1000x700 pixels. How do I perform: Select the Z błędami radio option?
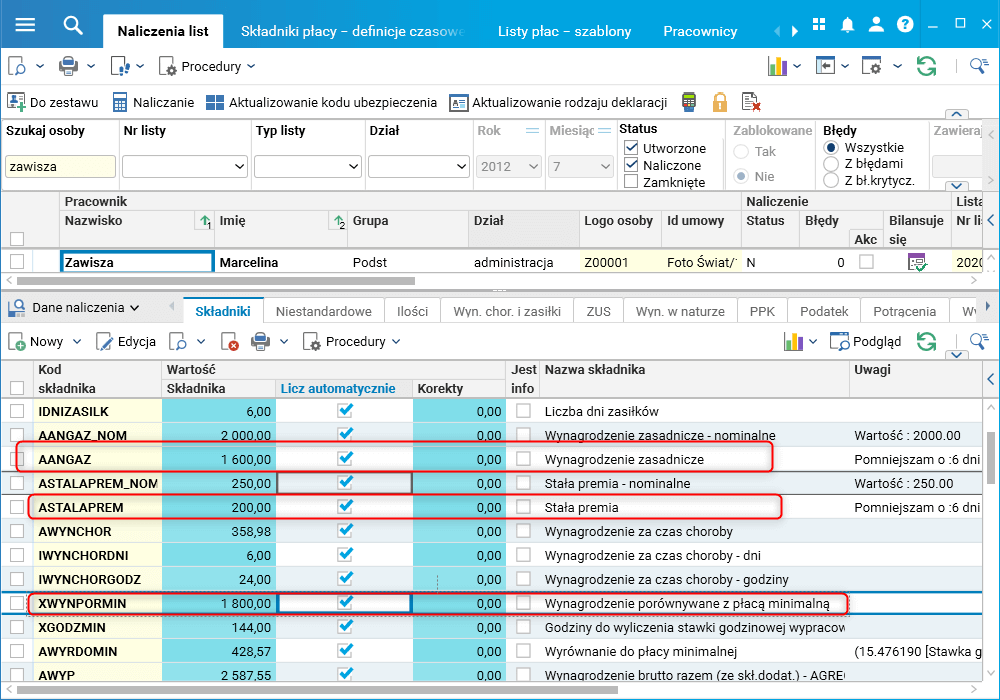pos(830,164)
